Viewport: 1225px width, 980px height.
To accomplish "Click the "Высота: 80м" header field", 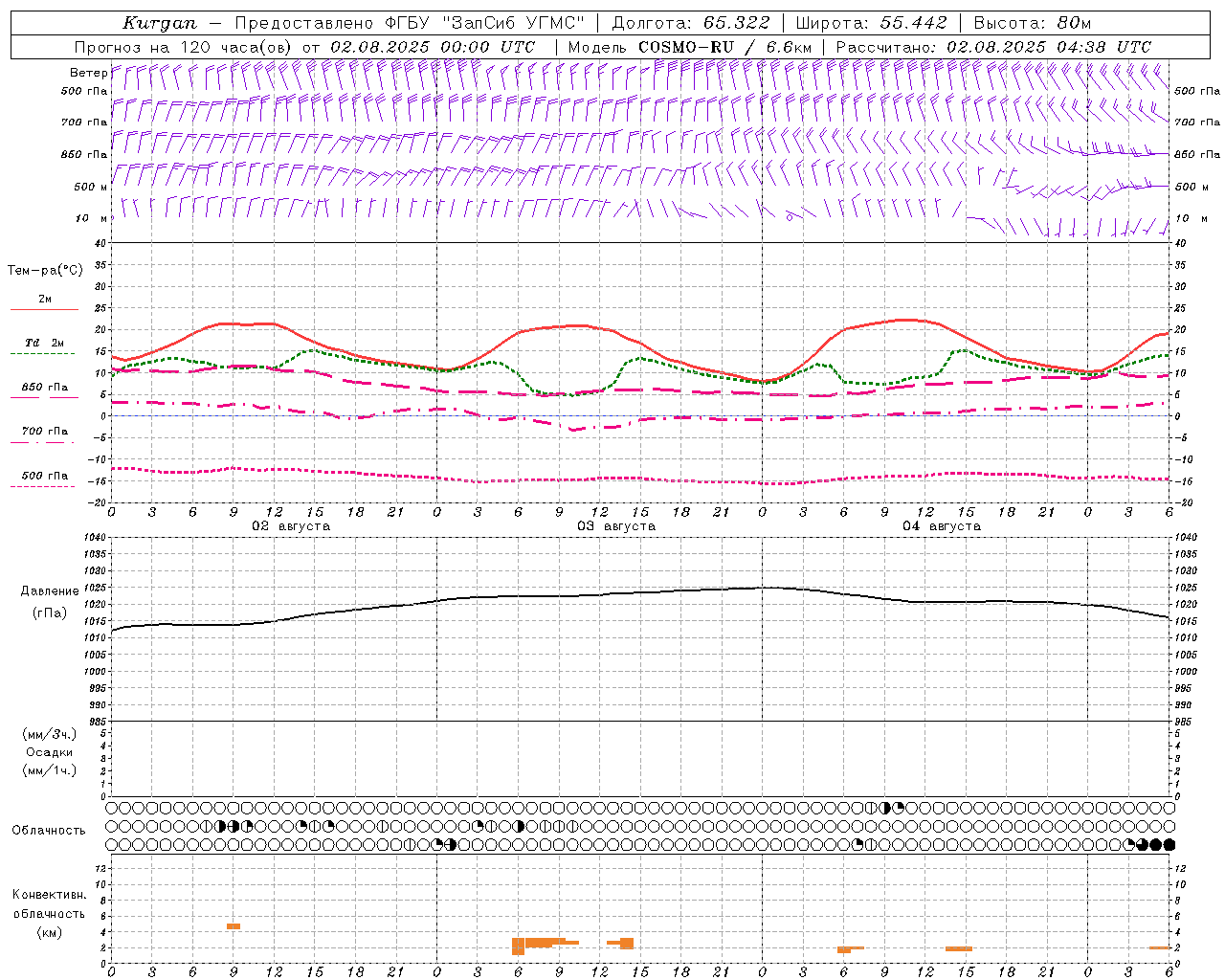I will click(x=1032, y=23).
